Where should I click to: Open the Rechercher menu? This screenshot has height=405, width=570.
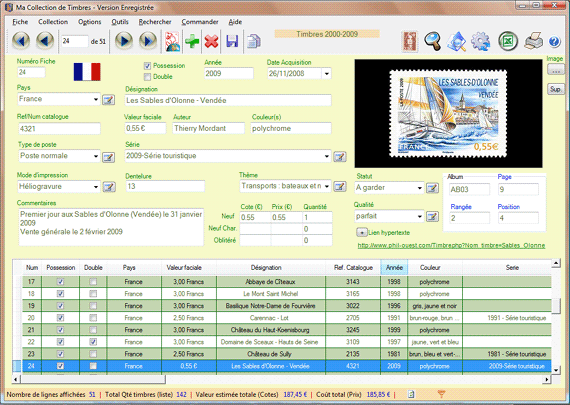(155, 22)
